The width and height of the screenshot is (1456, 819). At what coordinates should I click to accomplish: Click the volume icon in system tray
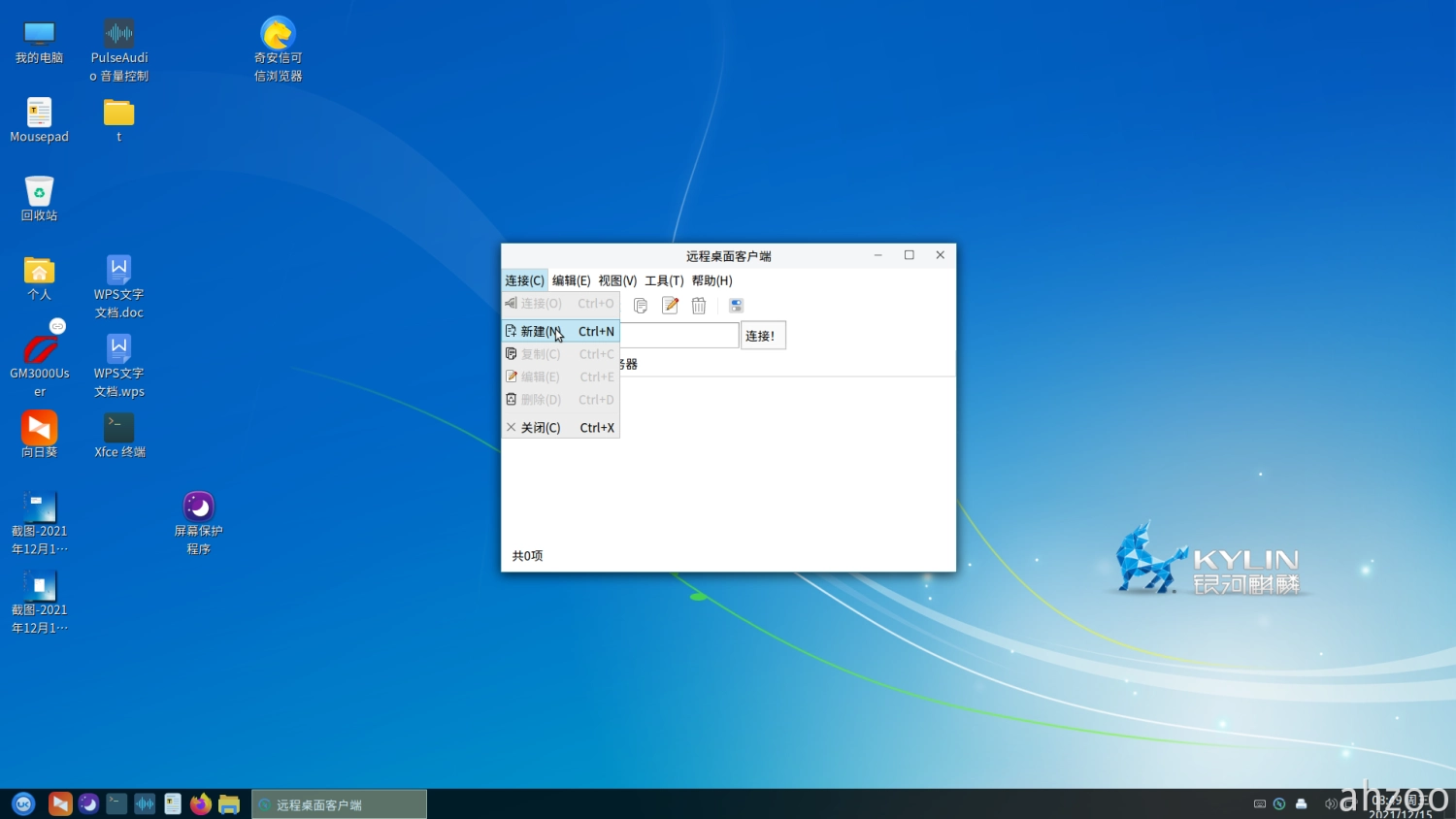(1330, 803)
